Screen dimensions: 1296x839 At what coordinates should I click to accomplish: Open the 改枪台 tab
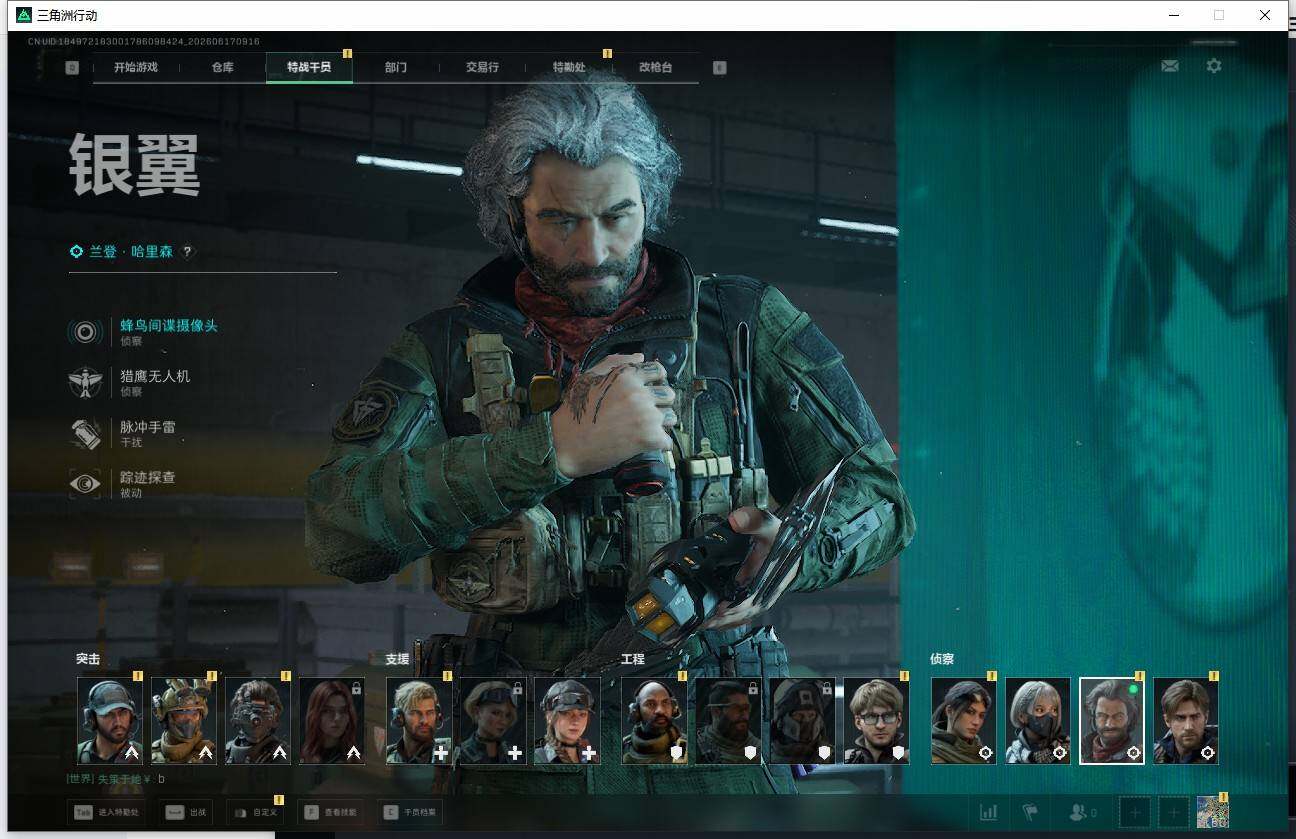pos(655,68)
